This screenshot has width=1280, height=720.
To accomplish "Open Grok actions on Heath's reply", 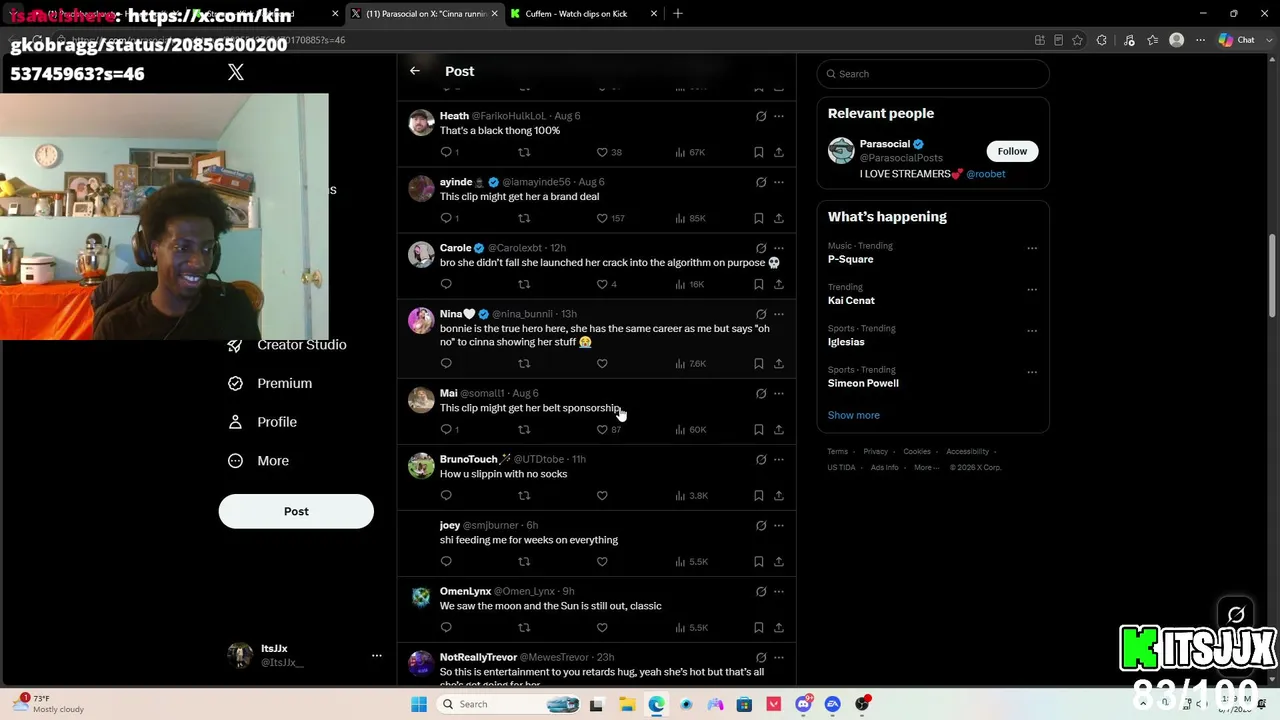I will click(761, 116).
